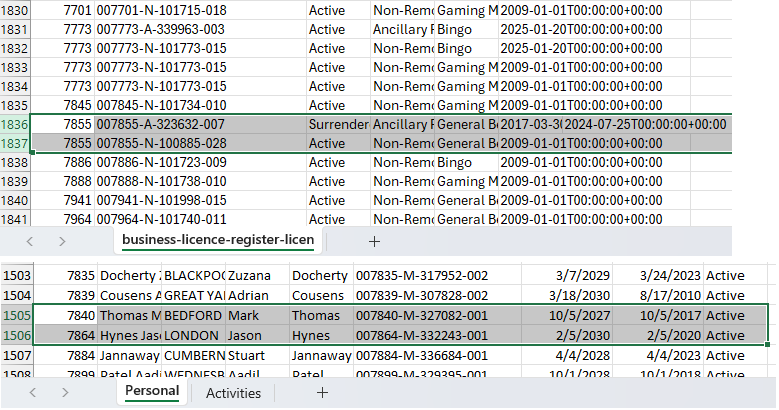
Task: Switch to the Activities sheet tab
Action: click(233, 393)
